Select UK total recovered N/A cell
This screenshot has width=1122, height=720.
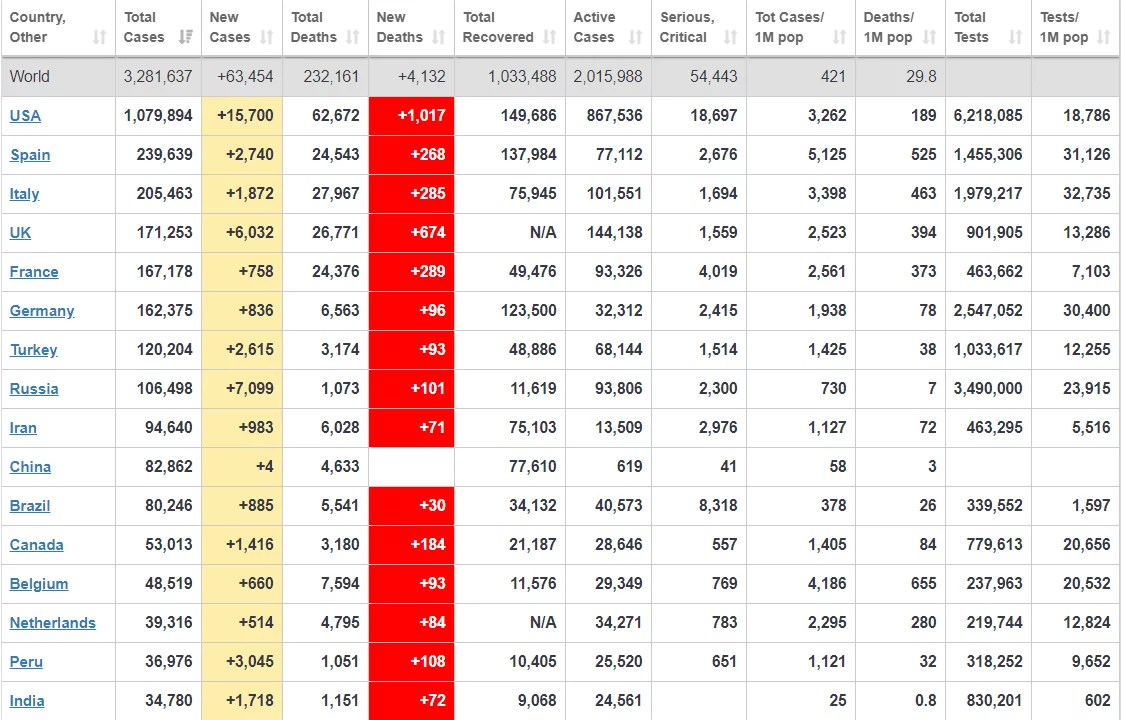[x=510, y=233]
